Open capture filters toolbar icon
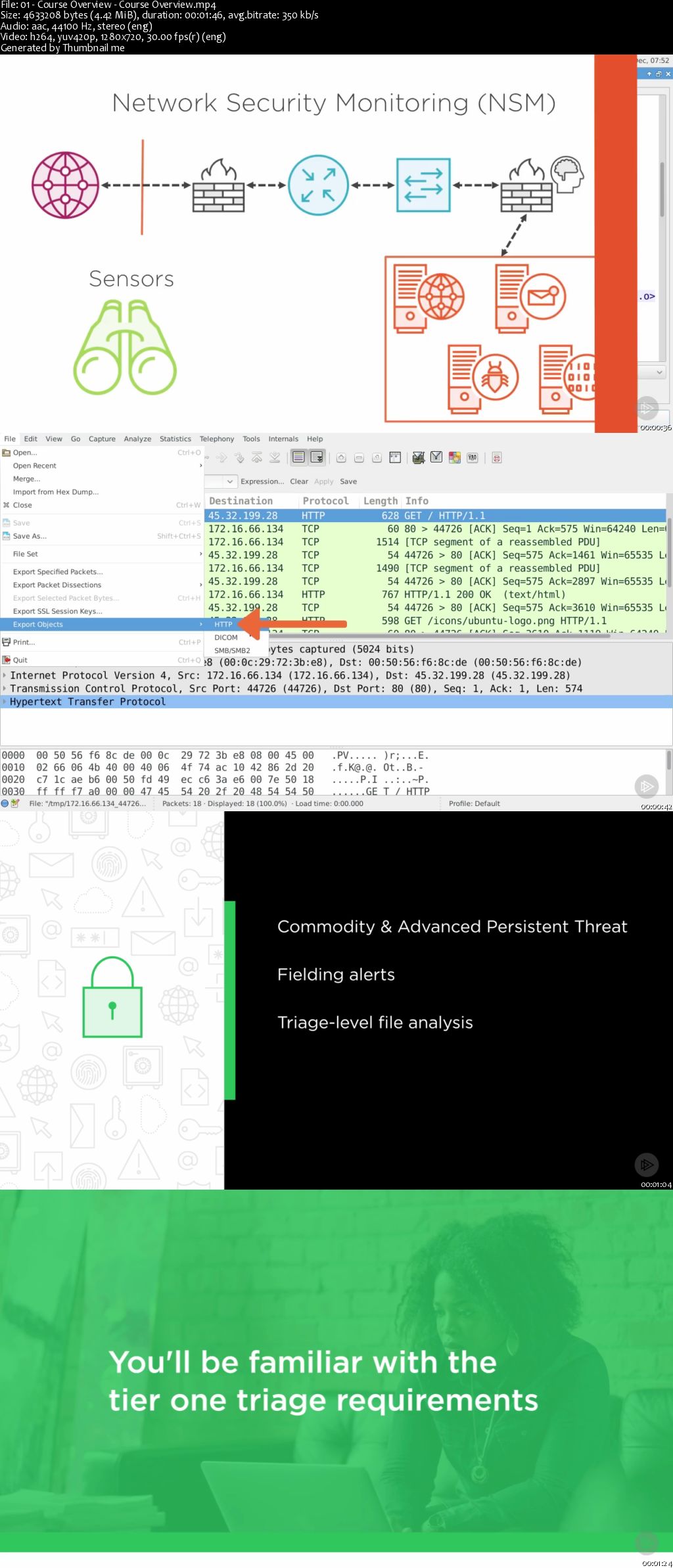Screen dimensions: 673x1568 tap(418, 458)
